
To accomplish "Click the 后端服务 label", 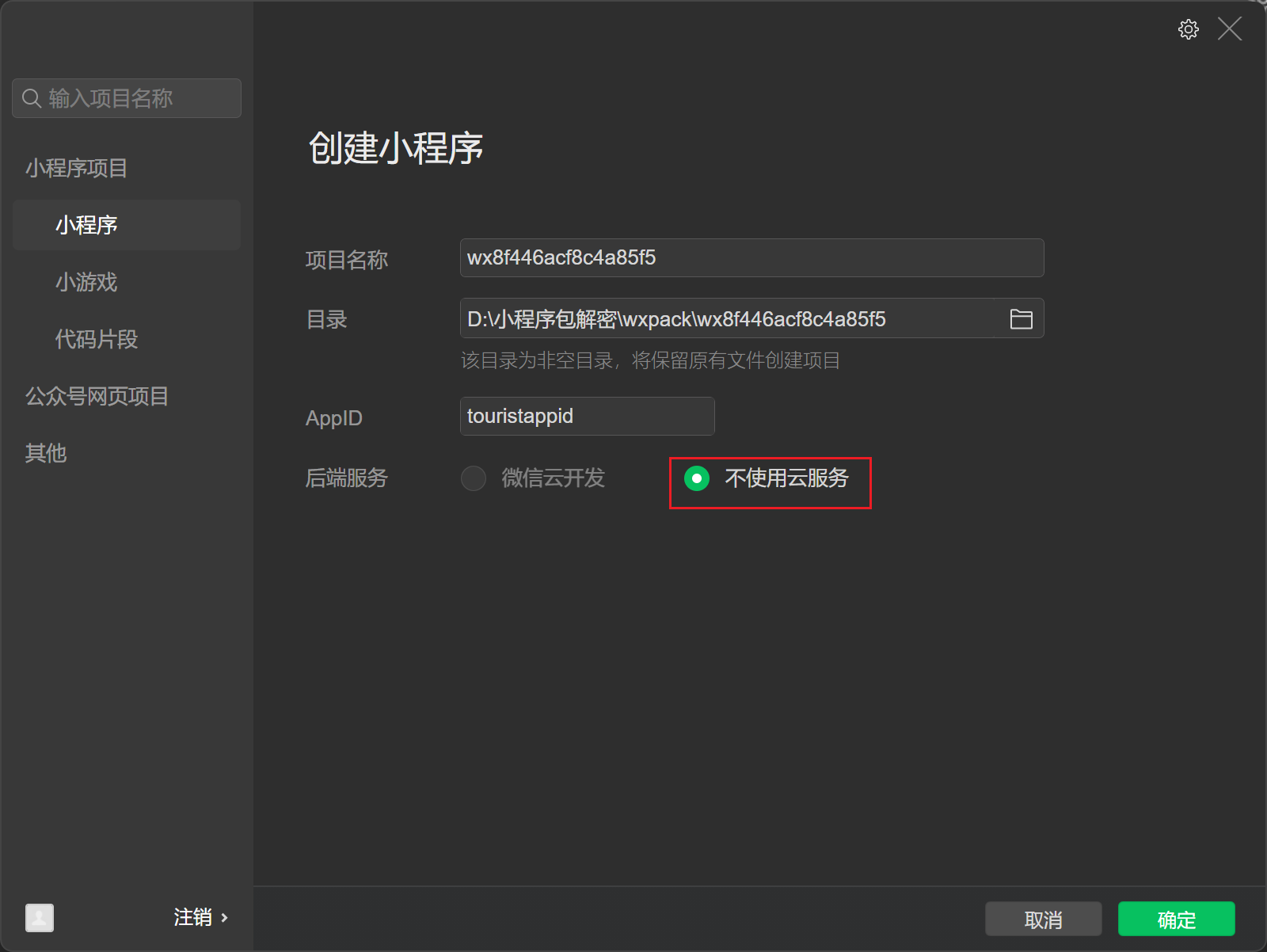I will (x=347, y=478).
